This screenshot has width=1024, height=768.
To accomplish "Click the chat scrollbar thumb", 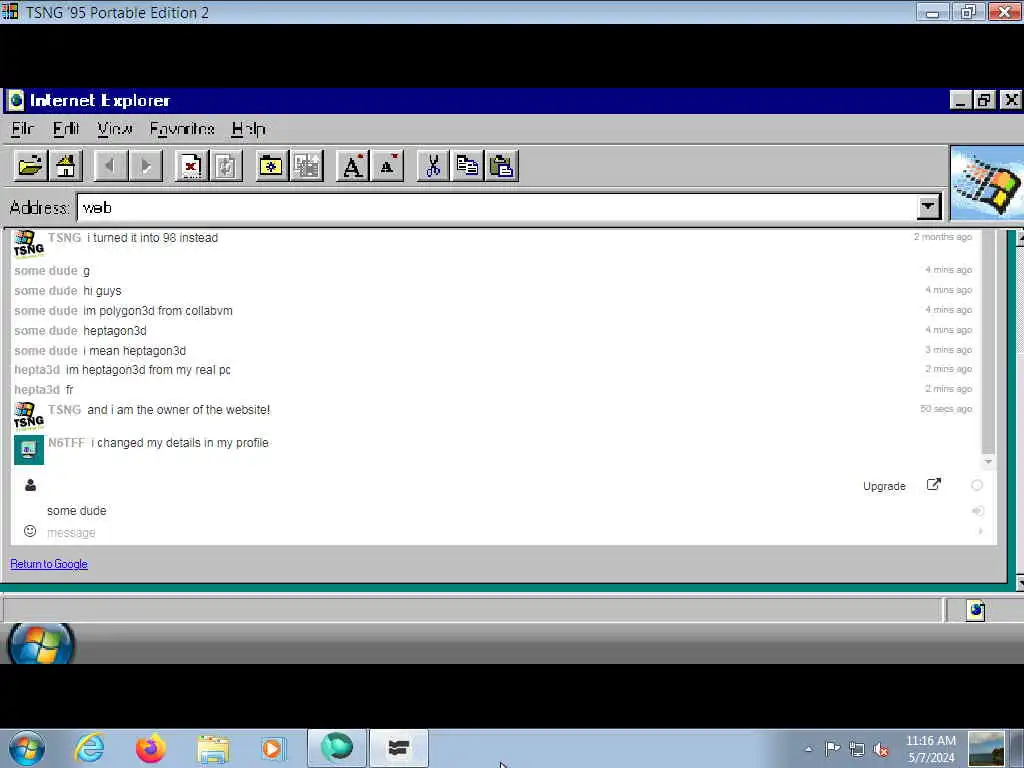I will 988,342.
